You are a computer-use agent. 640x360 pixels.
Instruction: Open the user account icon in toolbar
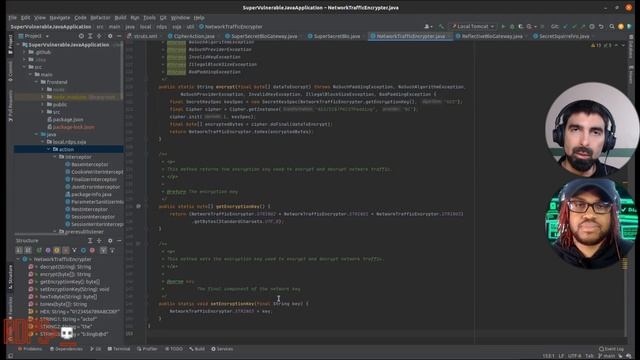click(428, 27)
